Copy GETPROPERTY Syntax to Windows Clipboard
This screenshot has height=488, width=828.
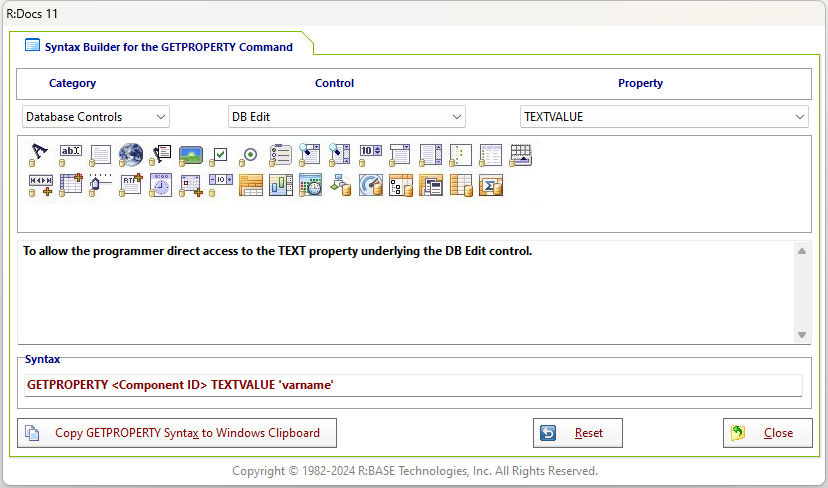177,433
